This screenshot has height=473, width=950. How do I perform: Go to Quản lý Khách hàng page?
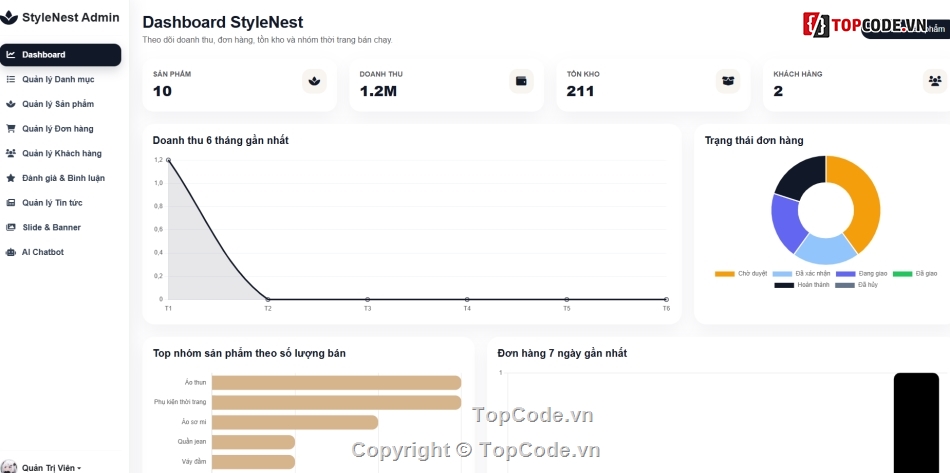pos(61,153)
